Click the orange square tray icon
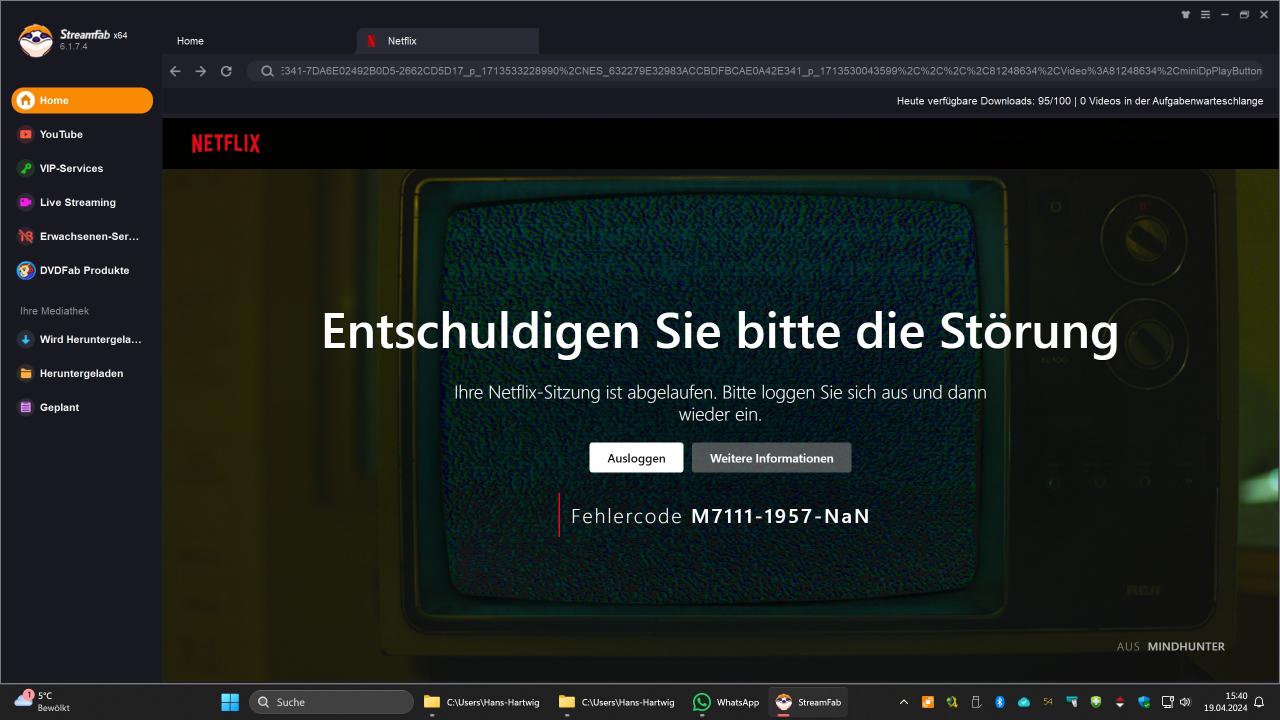Viewport: 1280px width, 720px height. pyautogui.click(x=928, y=702)
